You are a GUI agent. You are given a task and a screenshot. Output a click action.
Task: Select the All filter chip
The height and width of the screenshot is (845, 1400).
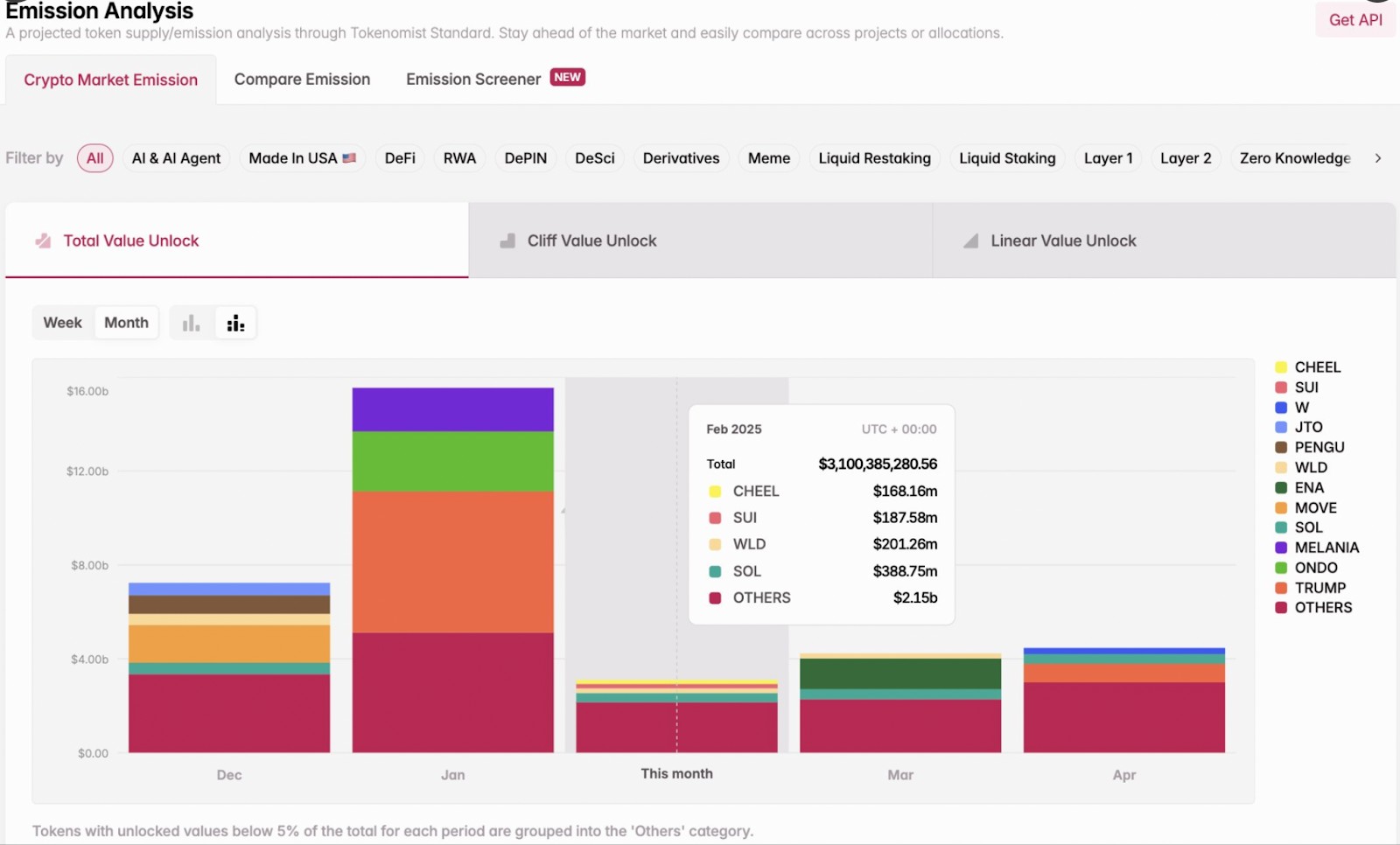95,158
